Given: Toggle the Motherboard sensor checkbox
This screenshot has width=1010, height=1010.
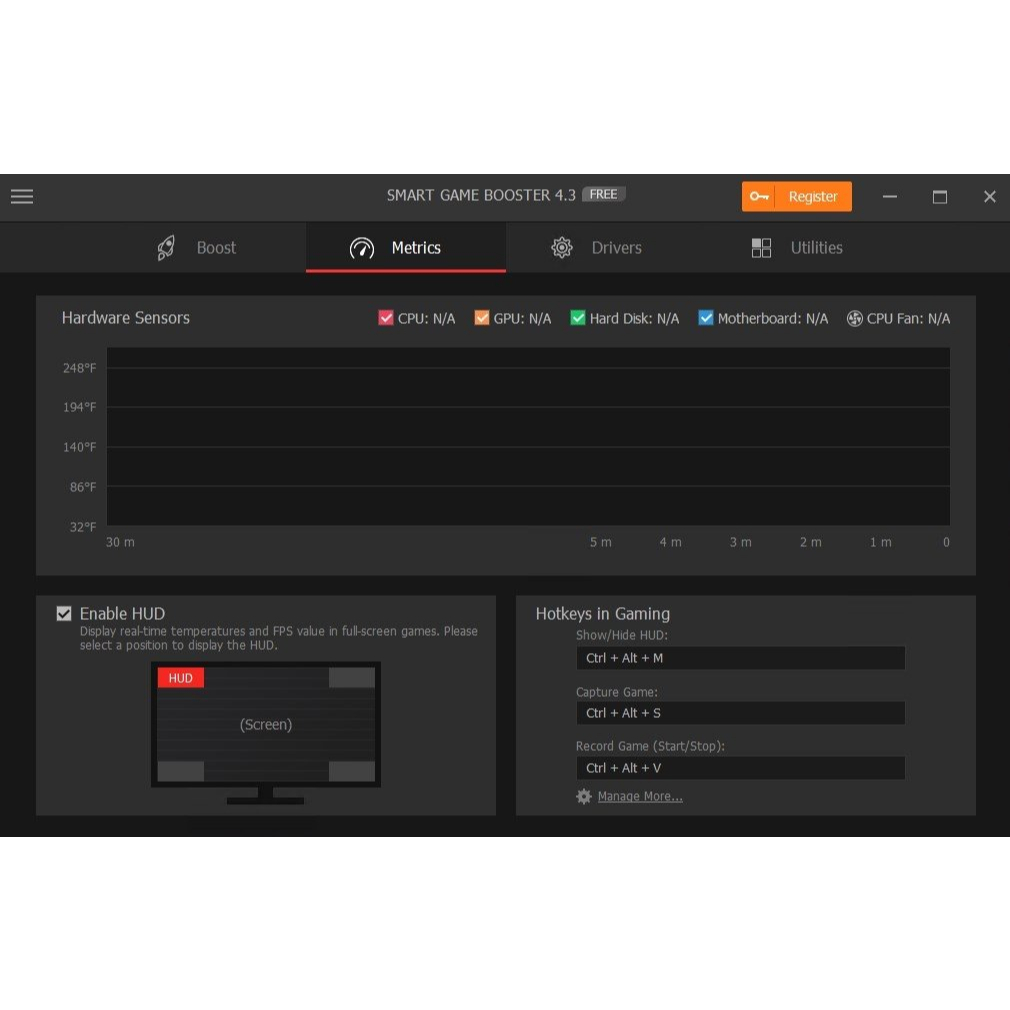Looking at the screenshot, I should point(706,318).
